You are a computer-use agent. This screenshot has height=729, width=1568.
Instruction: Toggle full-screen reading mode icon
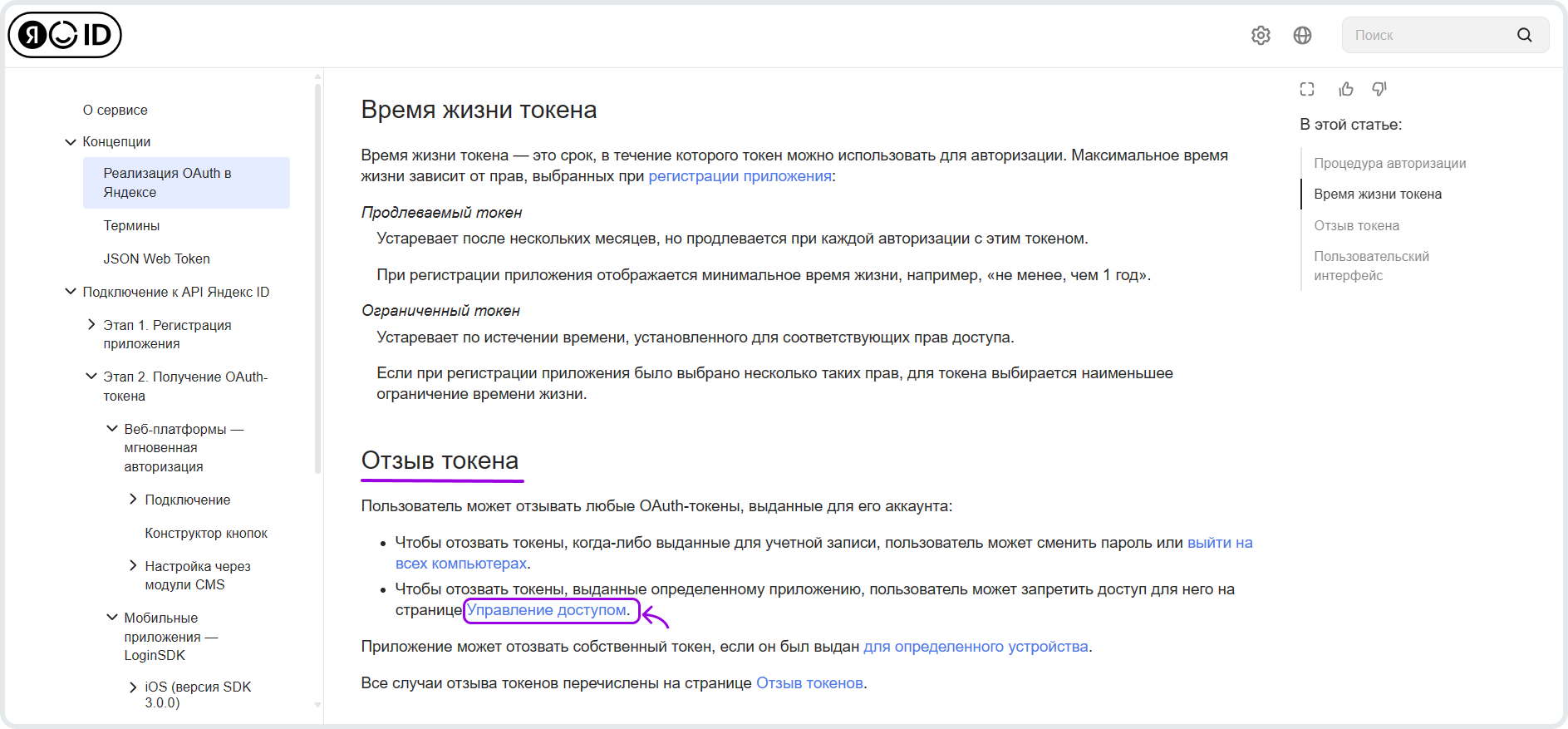point(1307,89)
